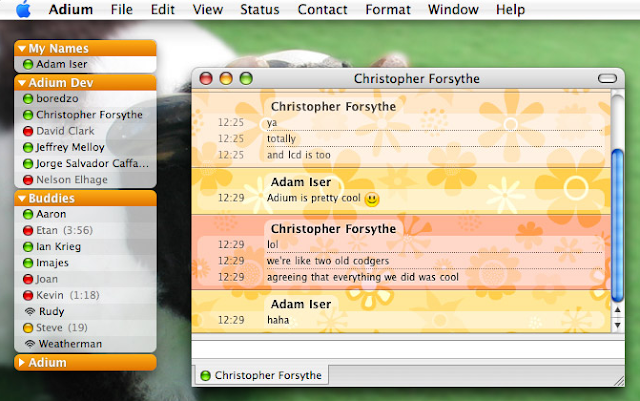The height and width of the screenshot is (401, 640).
Task: Select contact name Jeffrey Melloy
Action: click(70, 147)
